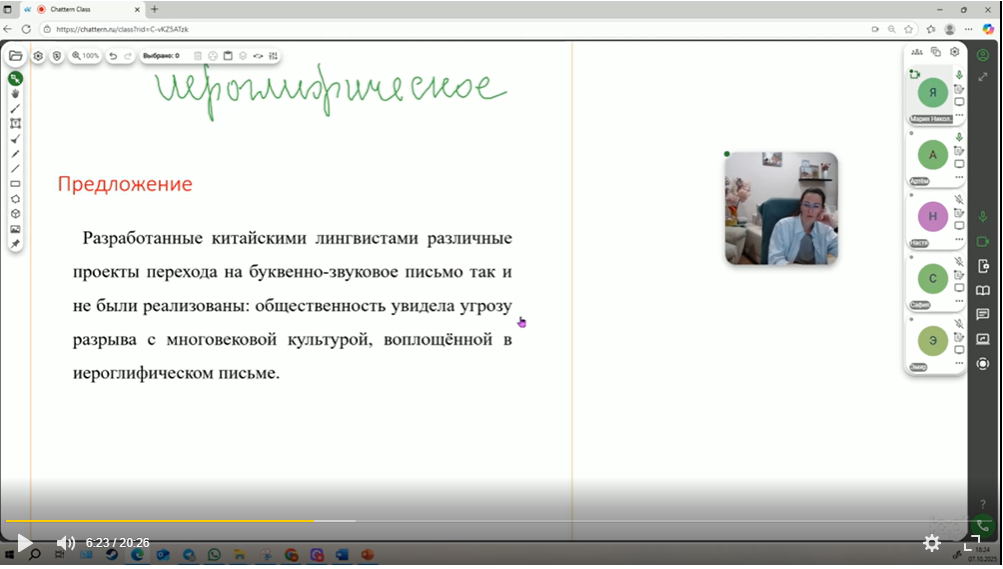This screenshot has height=569, width=1003.
Task: Toggle your camera in right sidebar
Action: pos(983,242)
